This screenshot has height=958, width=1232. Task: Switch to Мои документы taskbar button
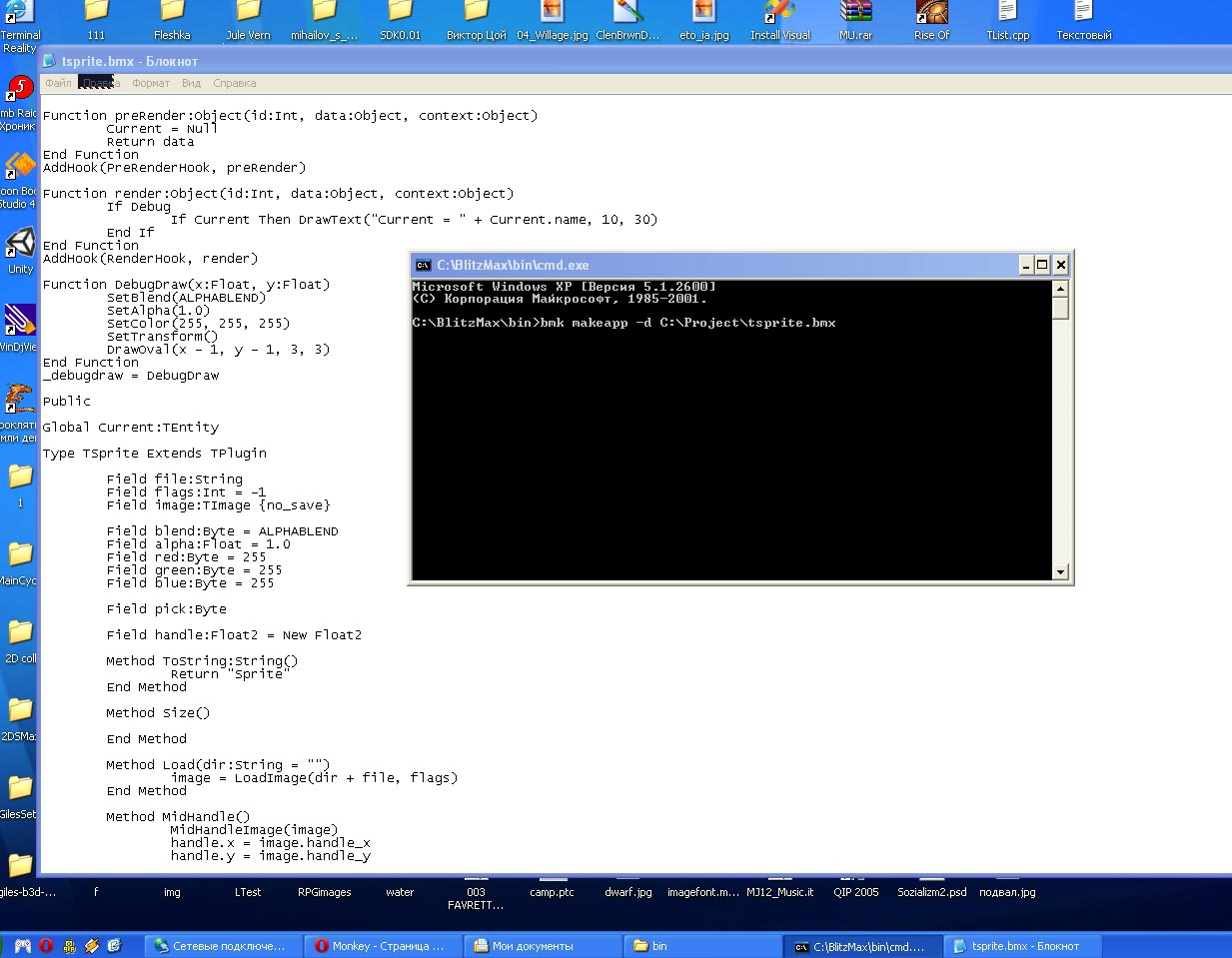coord(540,946)
